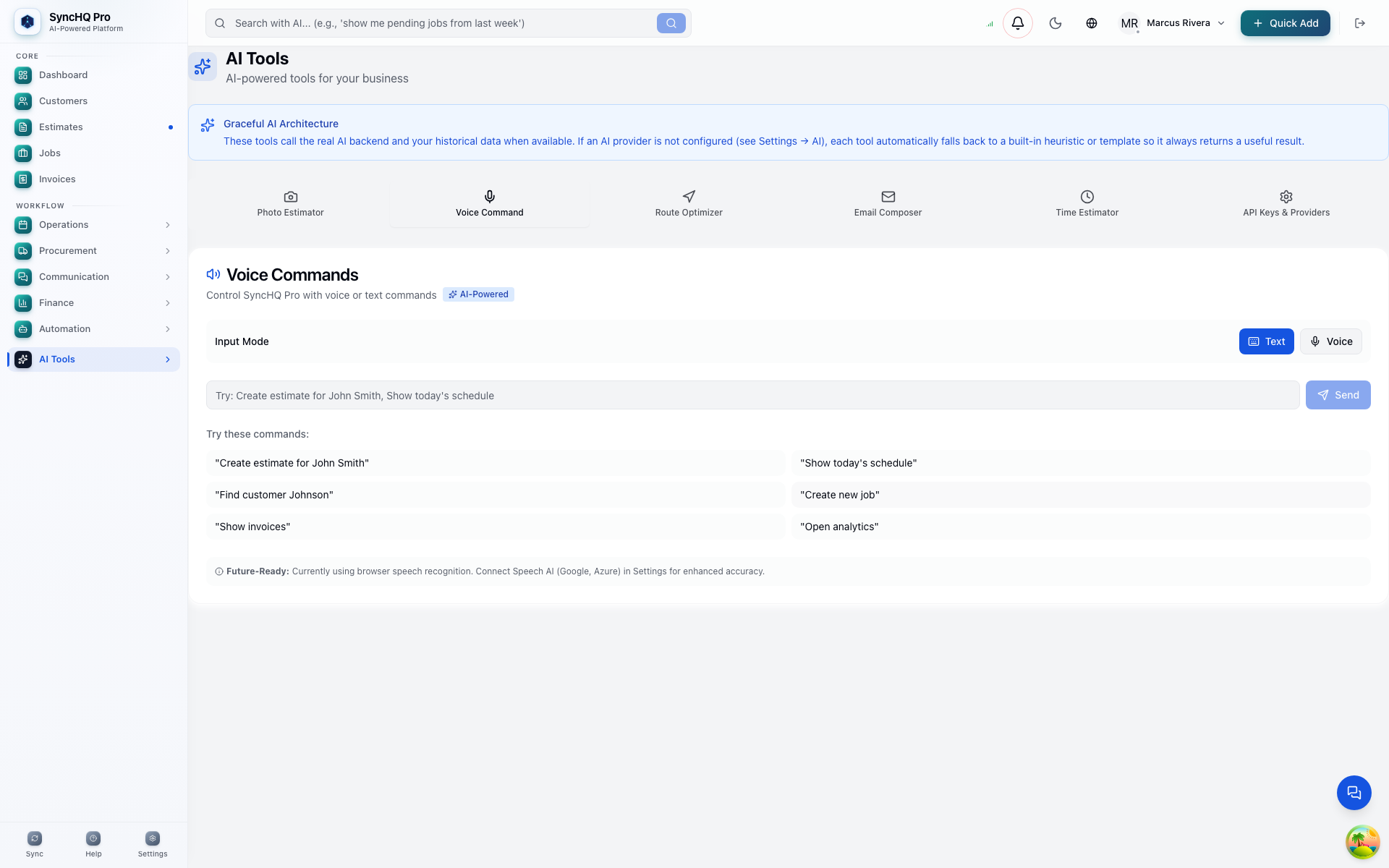
Task: Open Help from the bottom bar
Action: [93, 843]
